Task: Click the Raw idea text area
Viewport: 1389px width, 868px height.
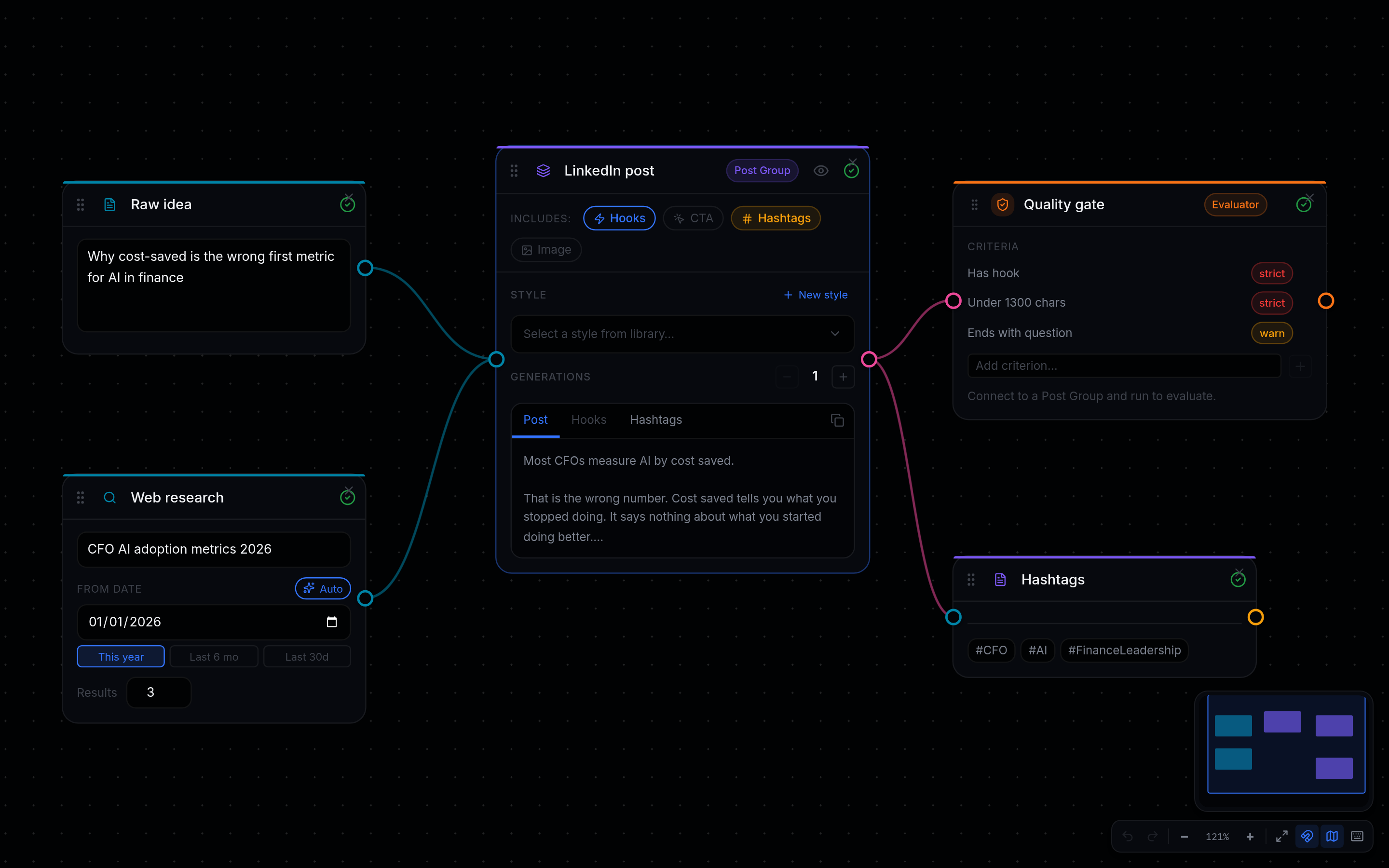Action: point(214,285)
